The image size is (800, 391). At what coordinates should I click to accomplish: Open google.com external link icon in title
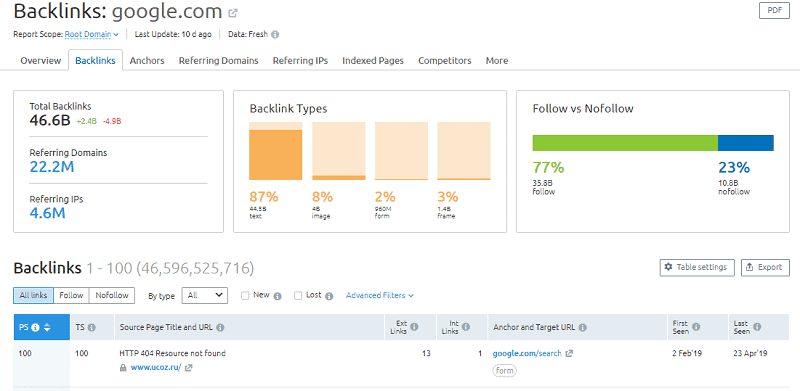233,13
